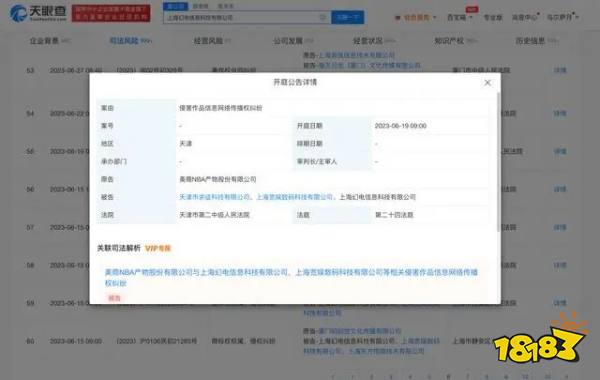Select the 查公司 search tab
This screenshot has width=600, height=380.
pyautogui.click(x=175, y=6)
